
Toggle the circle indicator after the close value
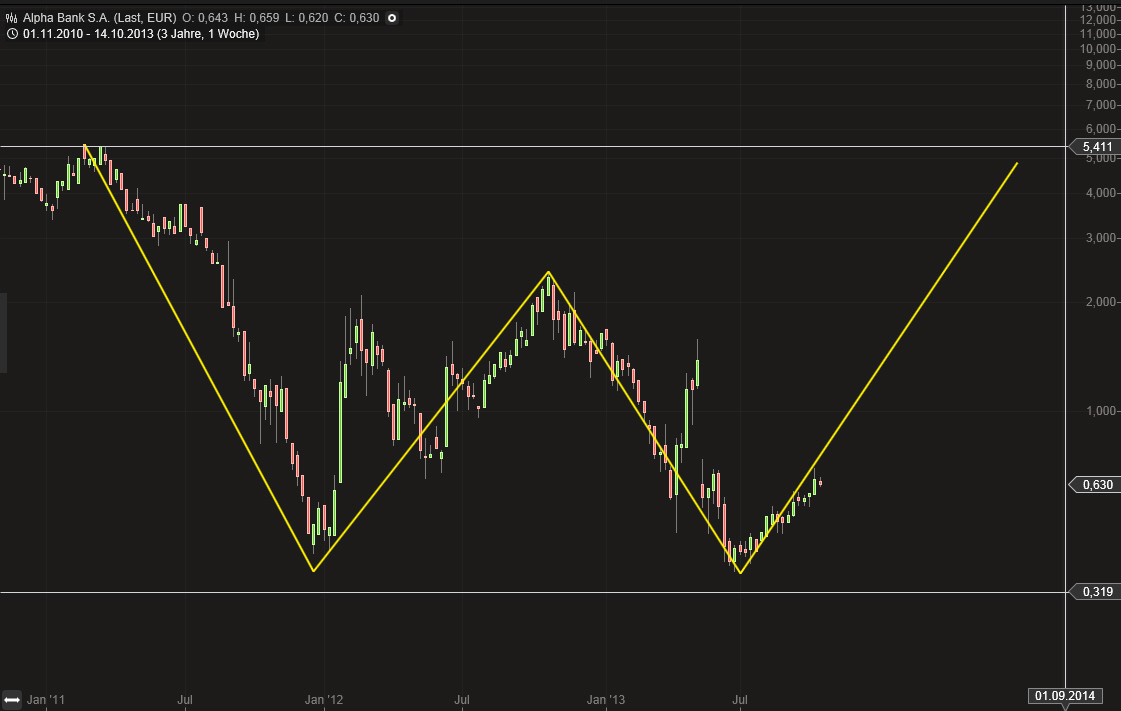click(x=391, y=18)
